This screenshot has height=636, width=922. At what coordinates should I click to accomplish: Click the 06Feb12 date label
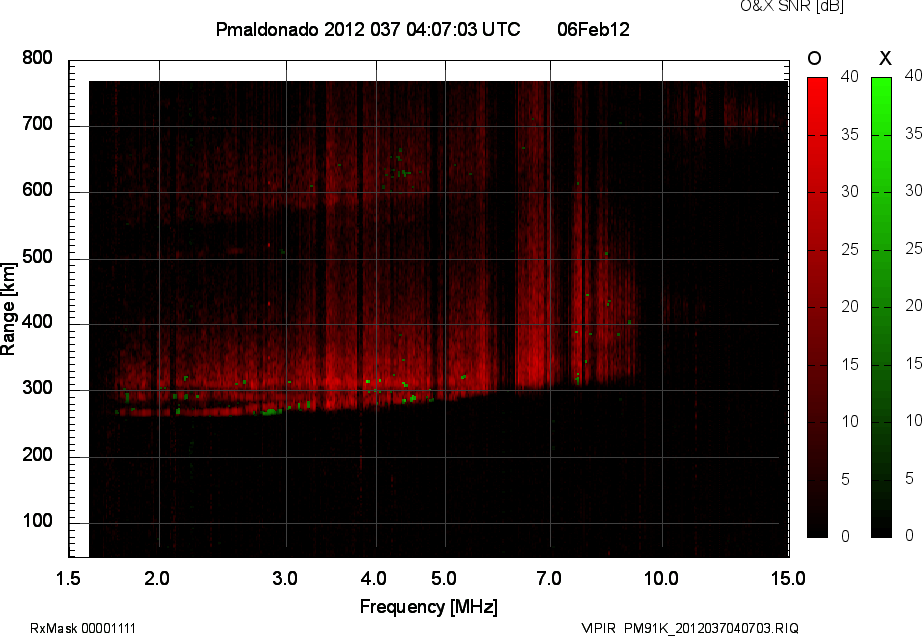[593, 30]
